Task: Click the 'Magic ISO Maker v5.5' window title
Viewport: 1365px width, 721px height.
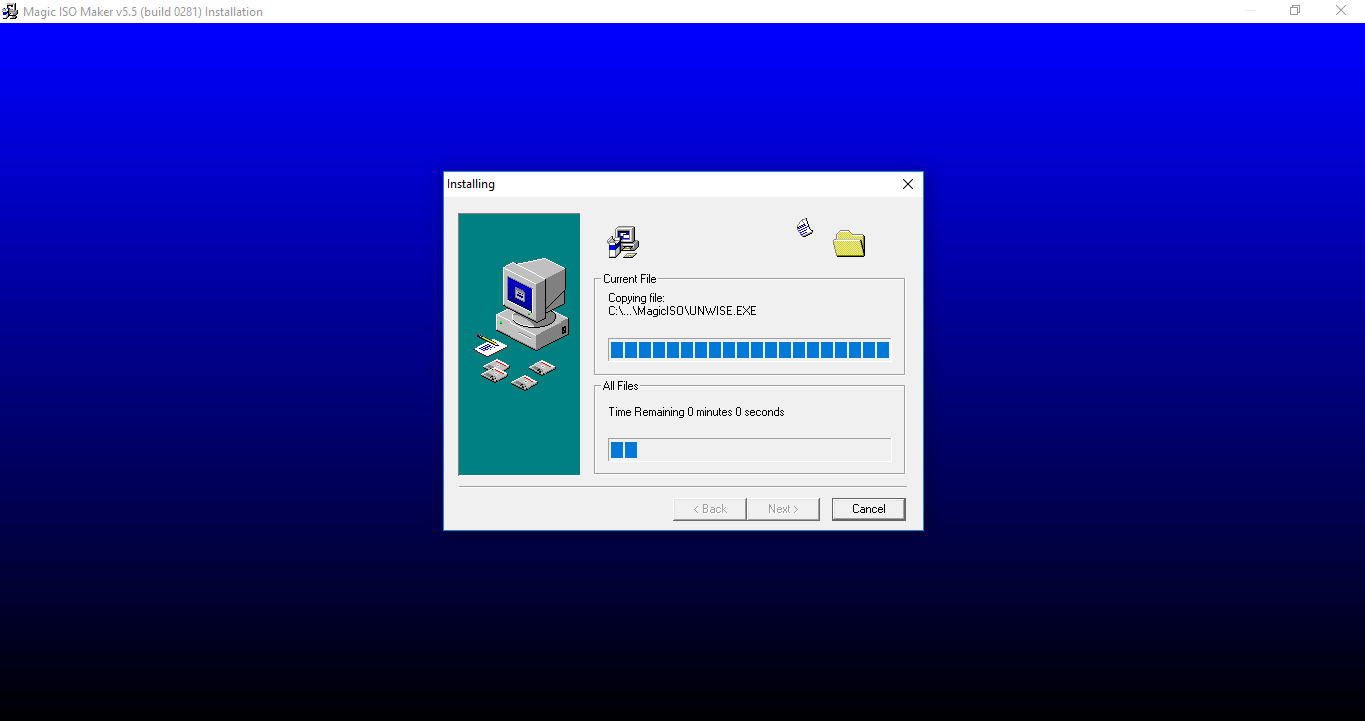Action: tap(143, 12)
